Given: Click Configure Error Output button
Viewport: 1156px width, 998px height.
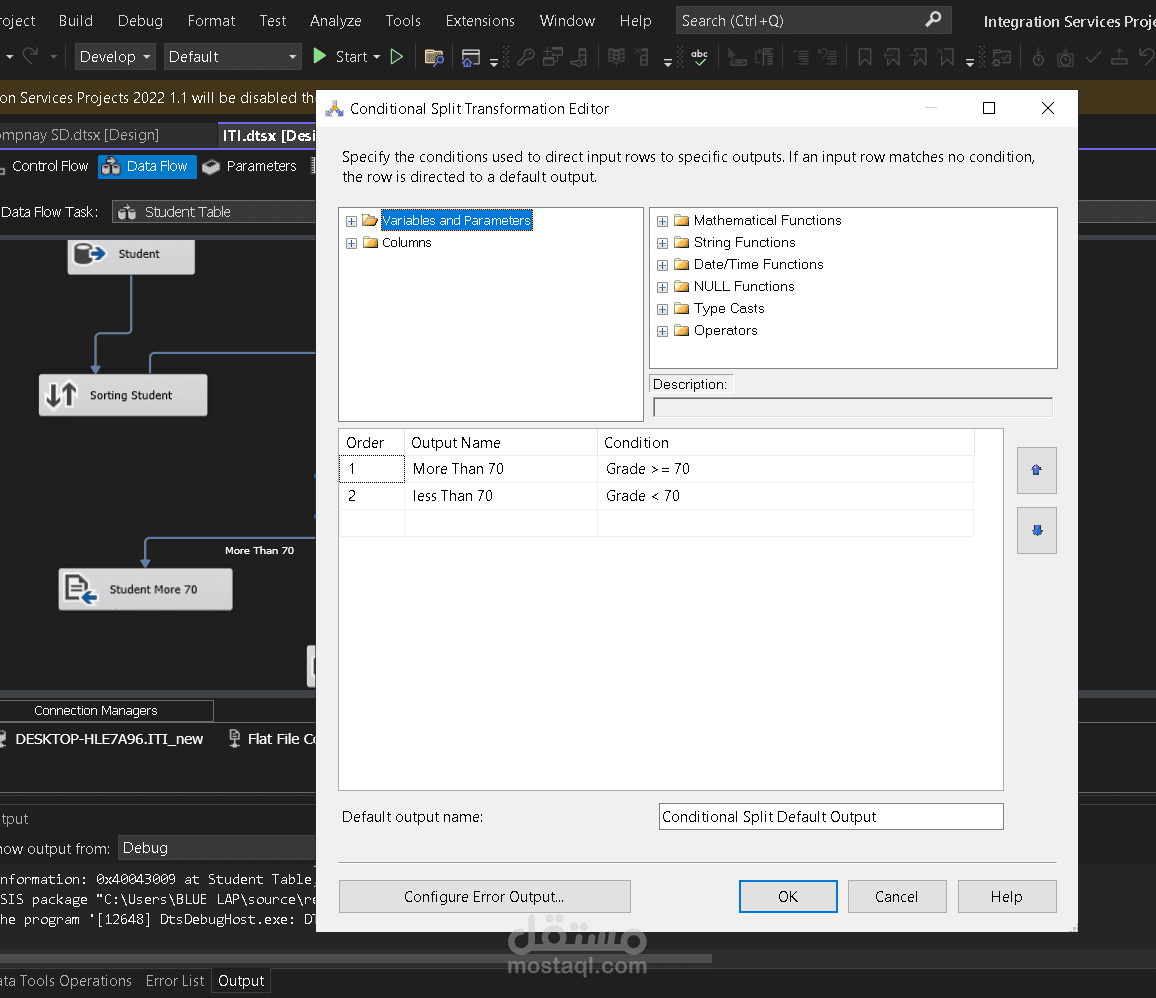Looking at the screenshot, I should coord(484,896).
